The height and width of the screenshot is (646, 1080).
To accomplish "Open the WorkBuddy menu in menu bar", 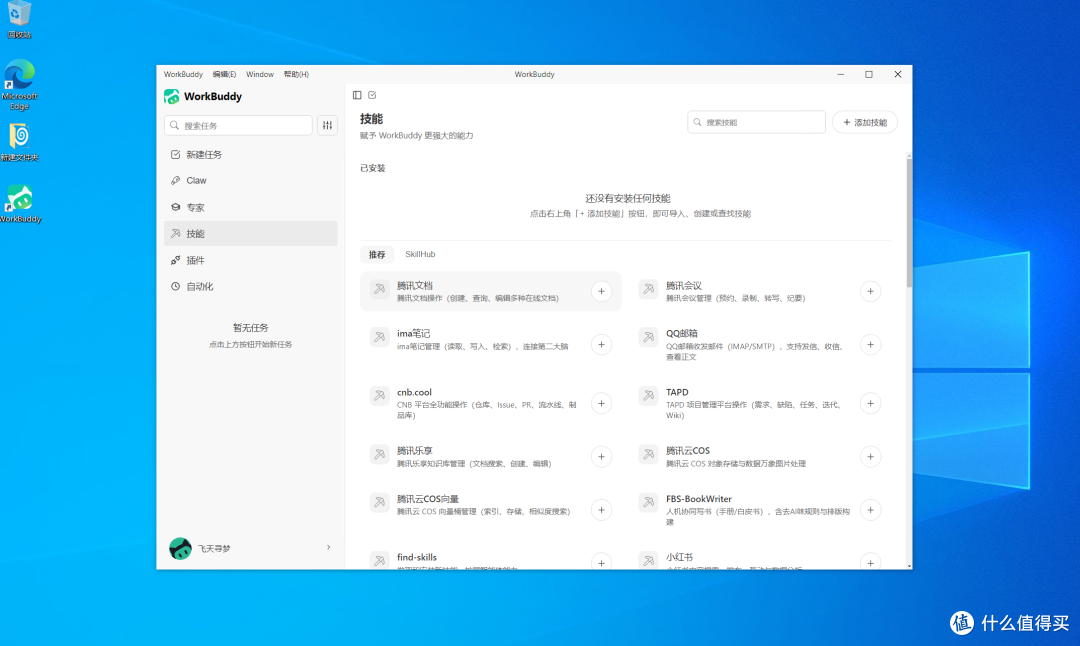I will click(x=183, y=74).
